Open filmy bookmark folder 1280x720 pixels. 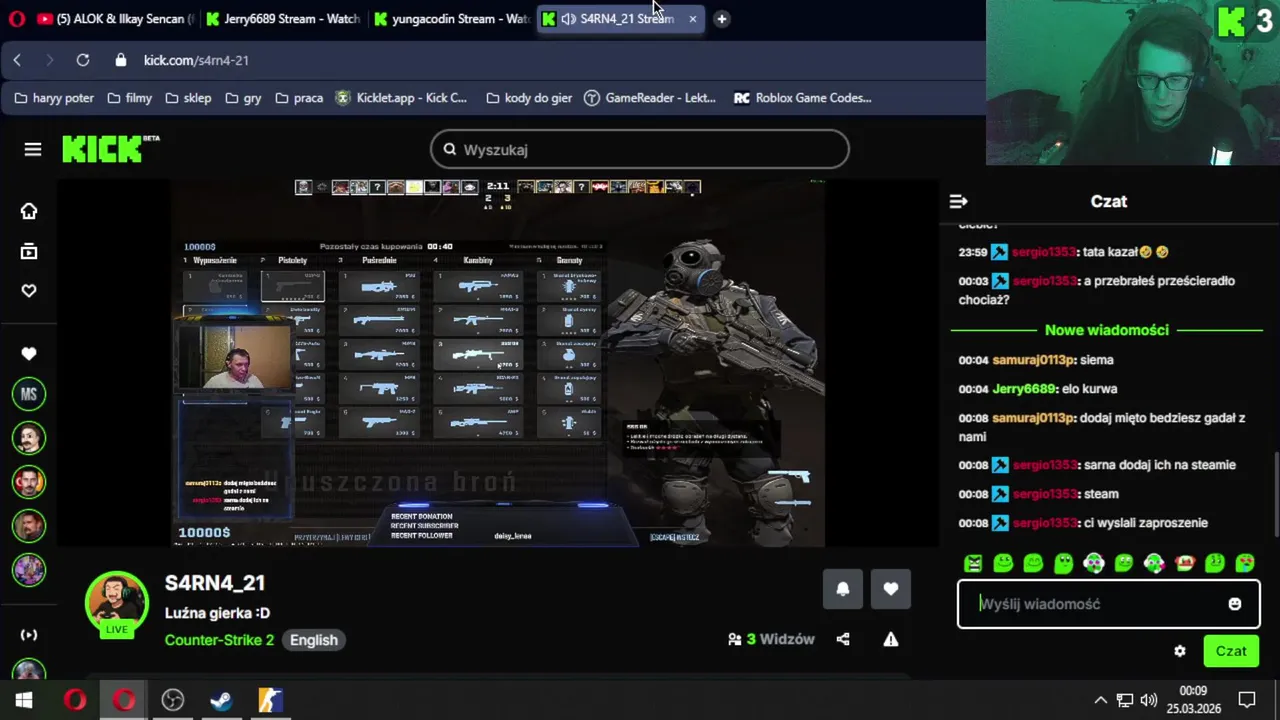(x=129, y=98)
